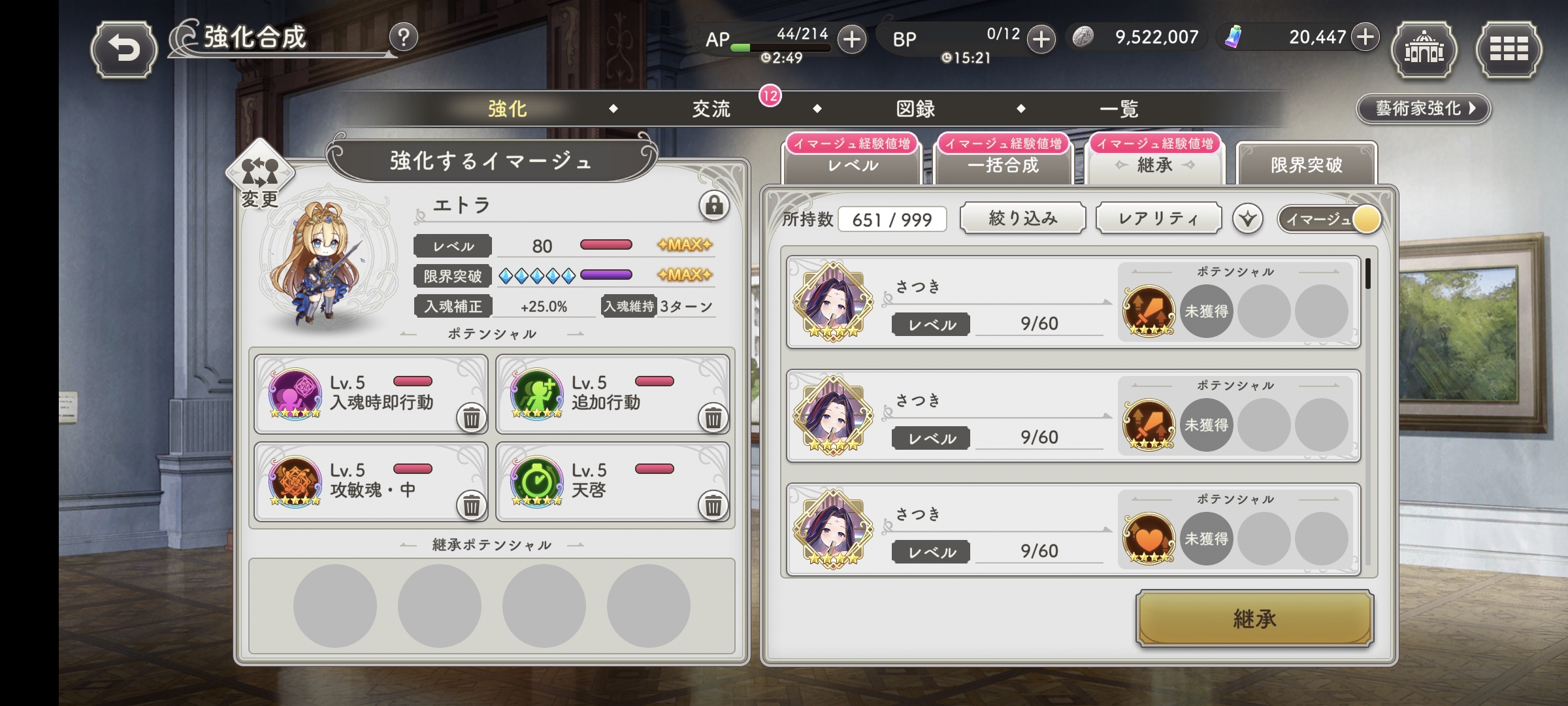The image size is (1568, 706).
Task: Delete the 天啓 potential with trash icon
Action: coord(713,505)
